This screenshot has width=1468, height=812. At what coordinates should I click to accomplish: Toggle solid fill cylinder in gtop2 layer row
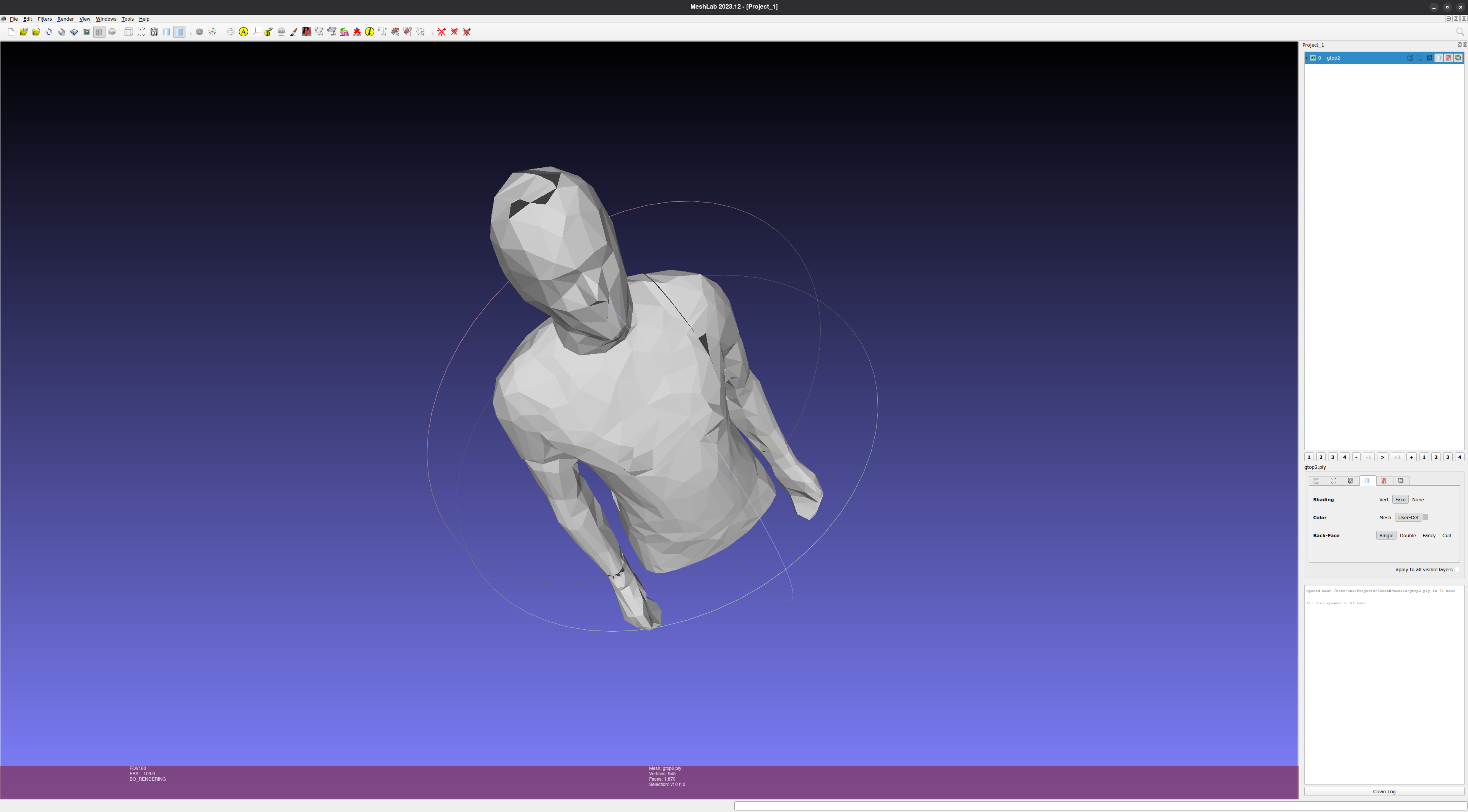[x=1439, y=58]
